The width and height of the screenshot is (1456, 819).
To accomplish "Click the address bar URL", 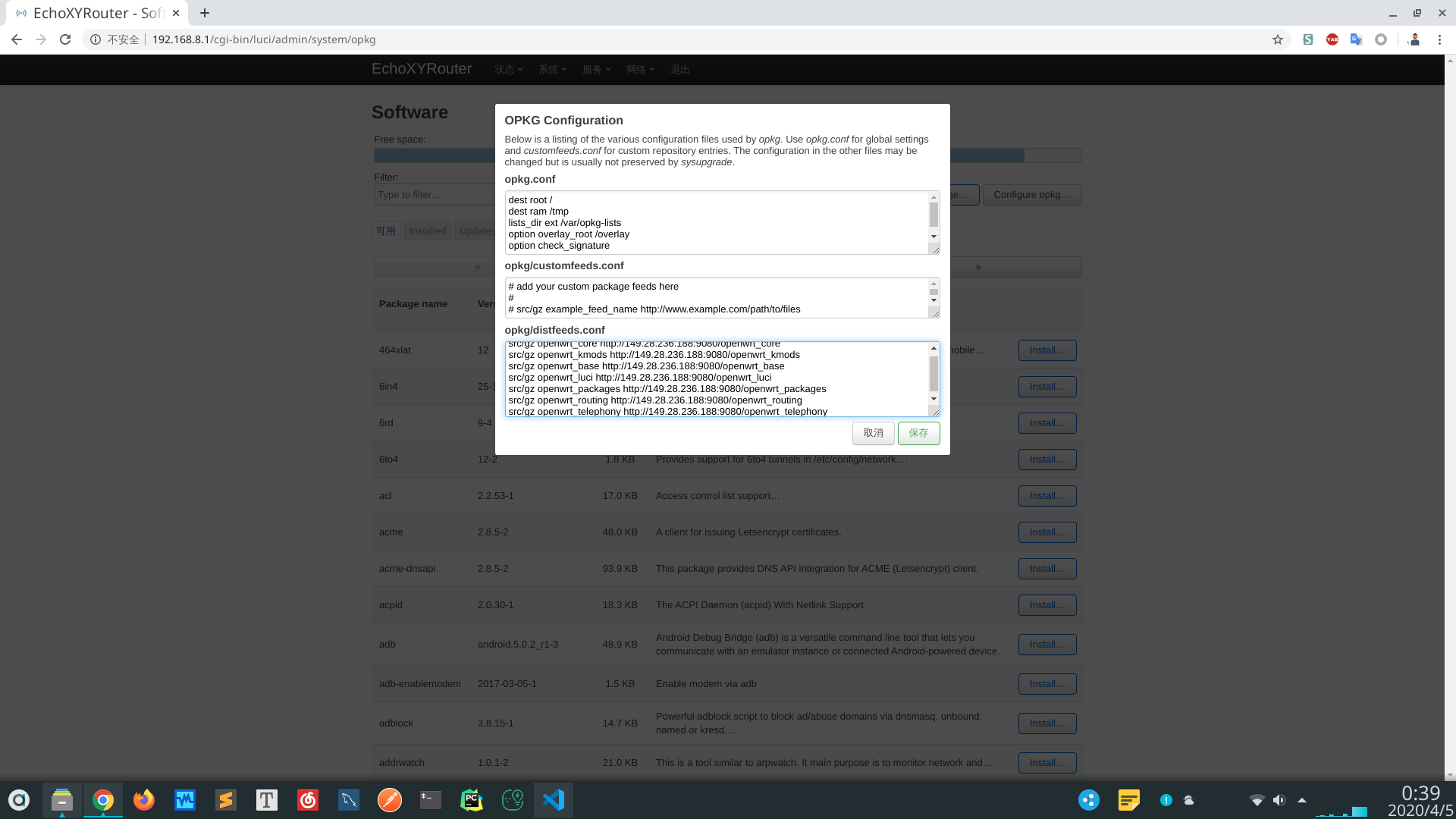I will click(264, 39).
